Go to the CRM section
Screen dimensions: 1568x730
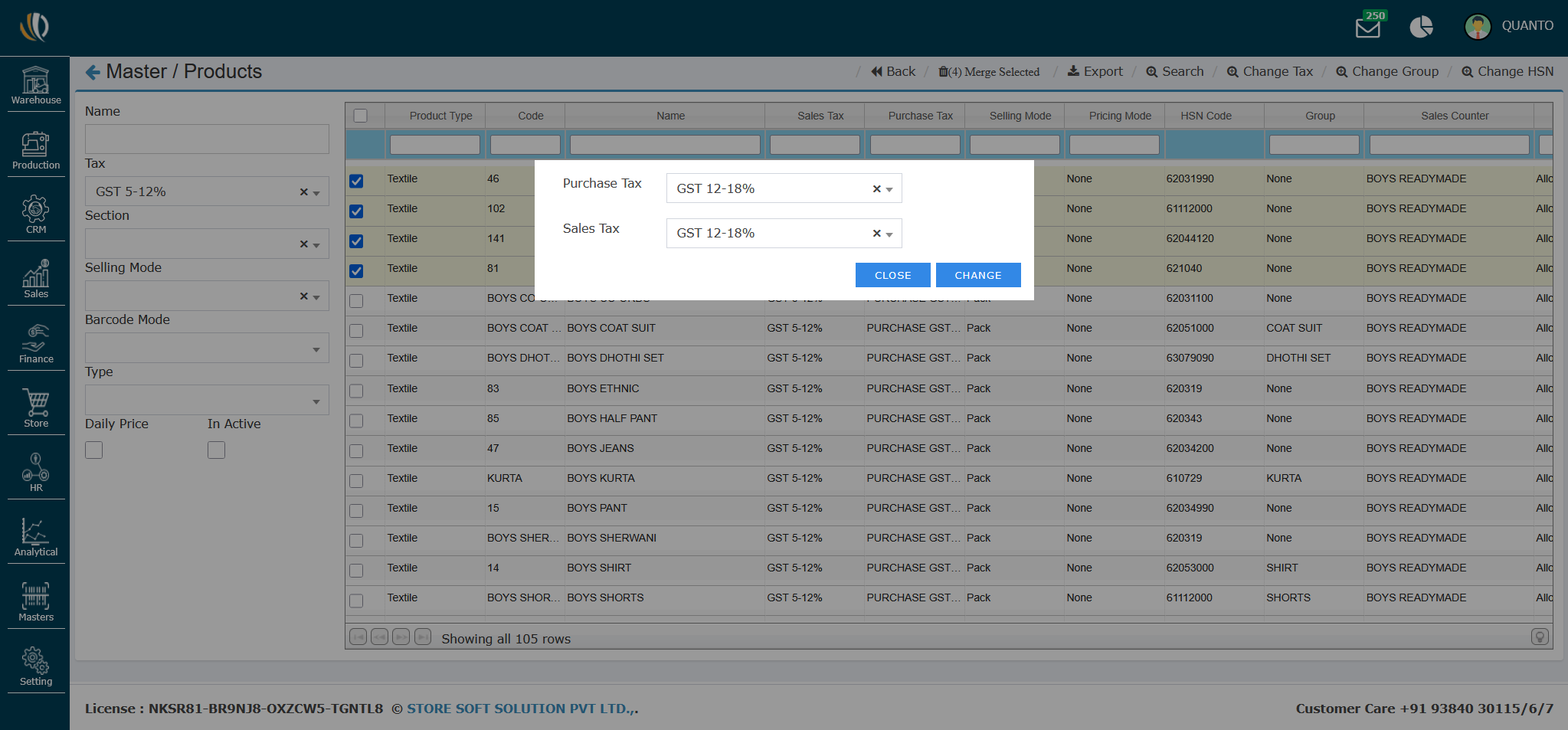36,214
